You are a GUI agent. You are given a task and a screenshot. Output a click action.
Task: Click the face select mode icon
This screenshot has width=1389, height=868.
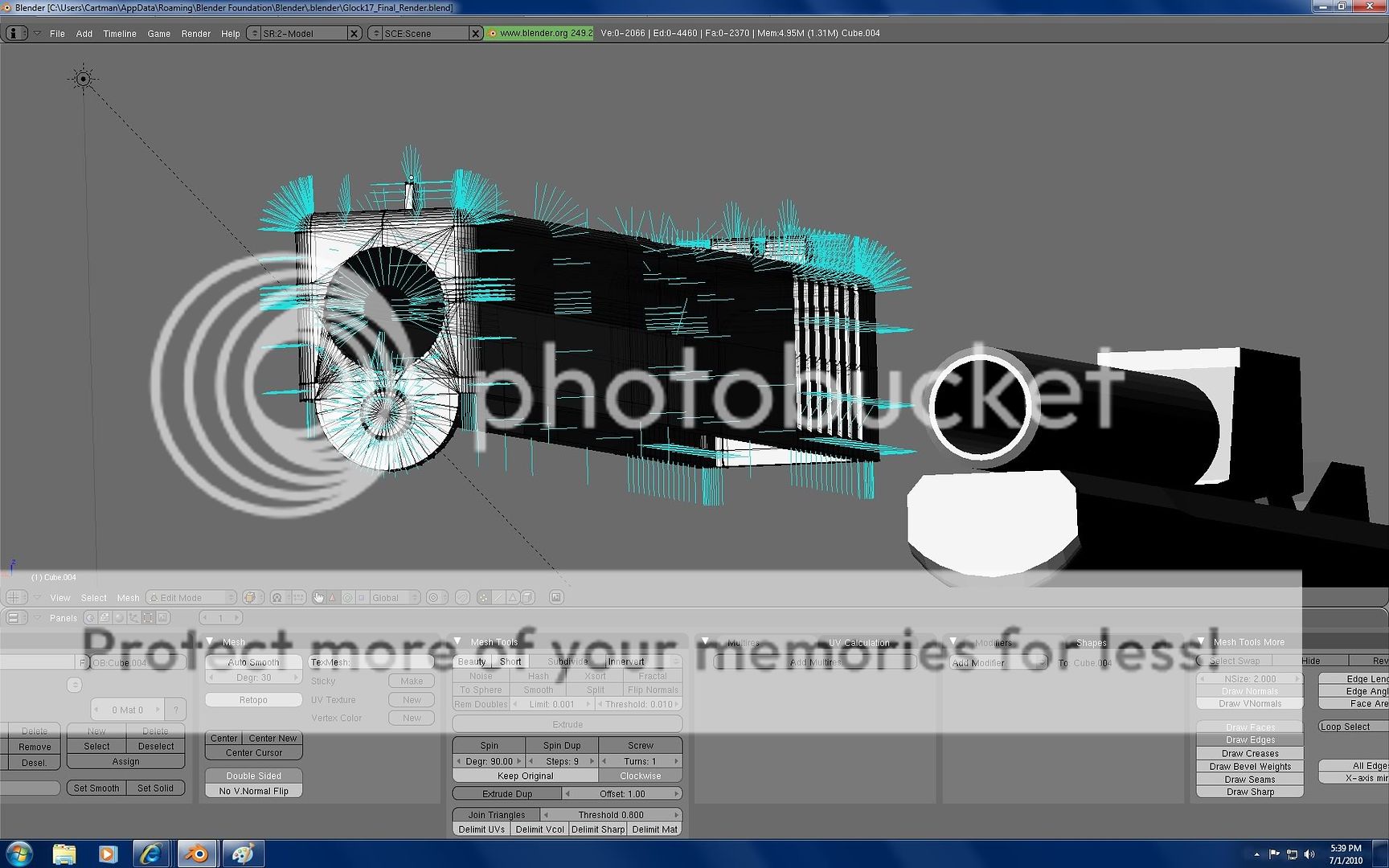(x=513, y=597)
